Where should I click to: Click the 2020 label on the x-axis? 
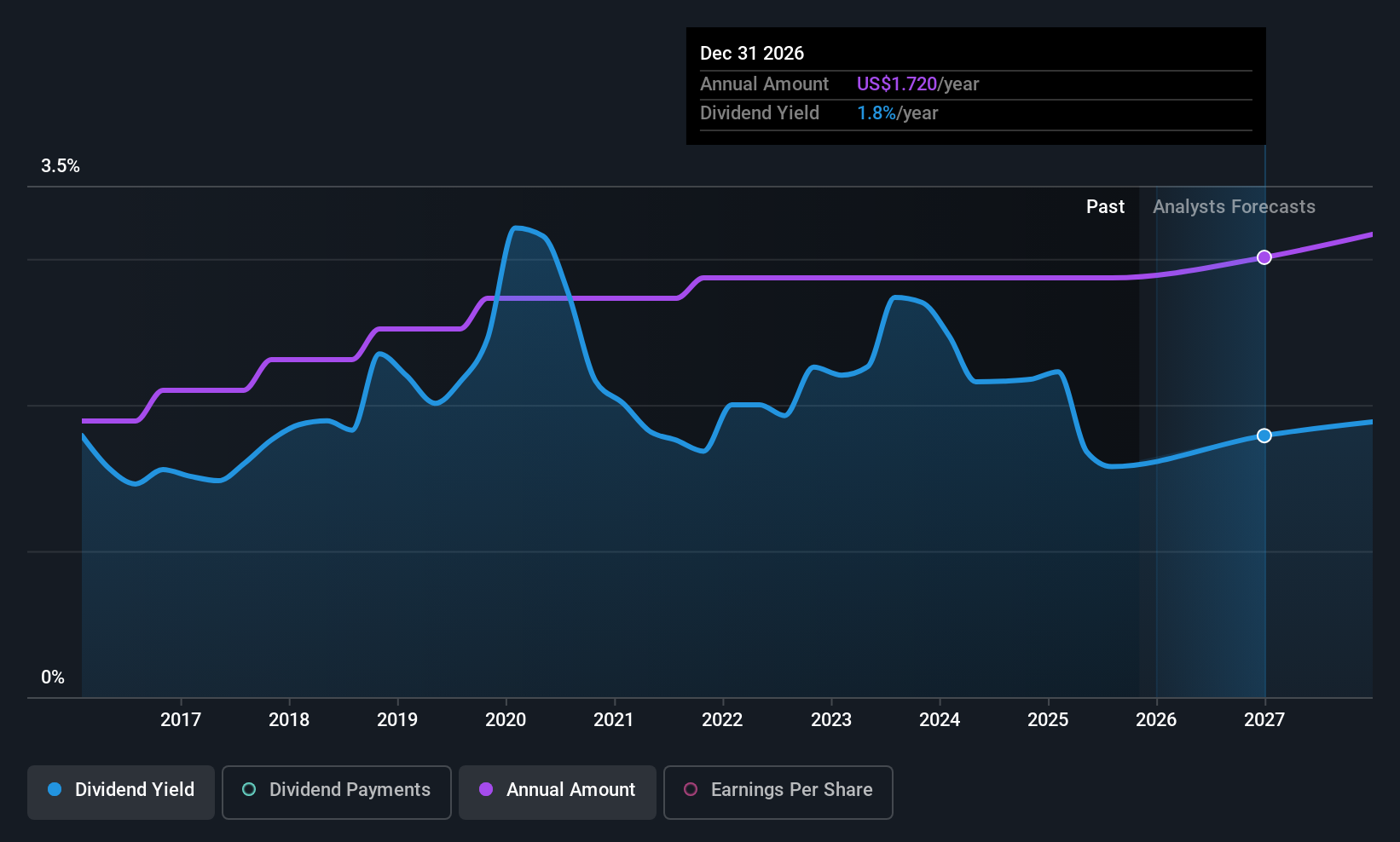pyautogui.click(x=506, y=720)
